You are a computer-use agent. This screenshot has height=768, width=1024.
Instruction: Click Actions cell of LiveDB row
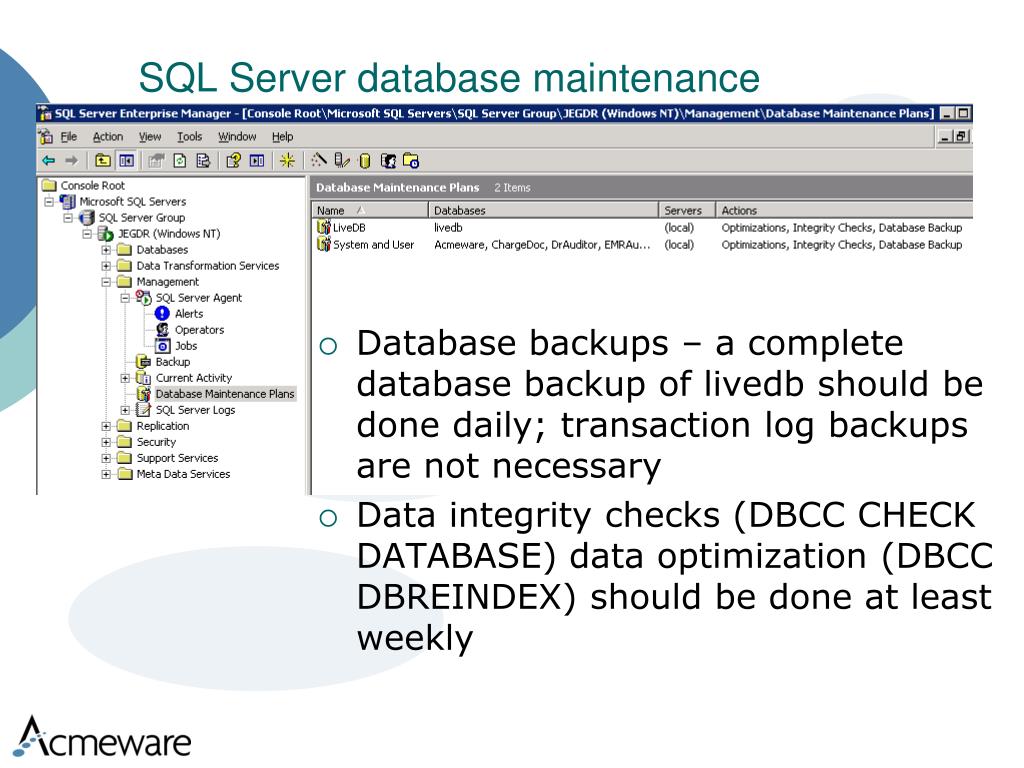click(x=842, y=228)
